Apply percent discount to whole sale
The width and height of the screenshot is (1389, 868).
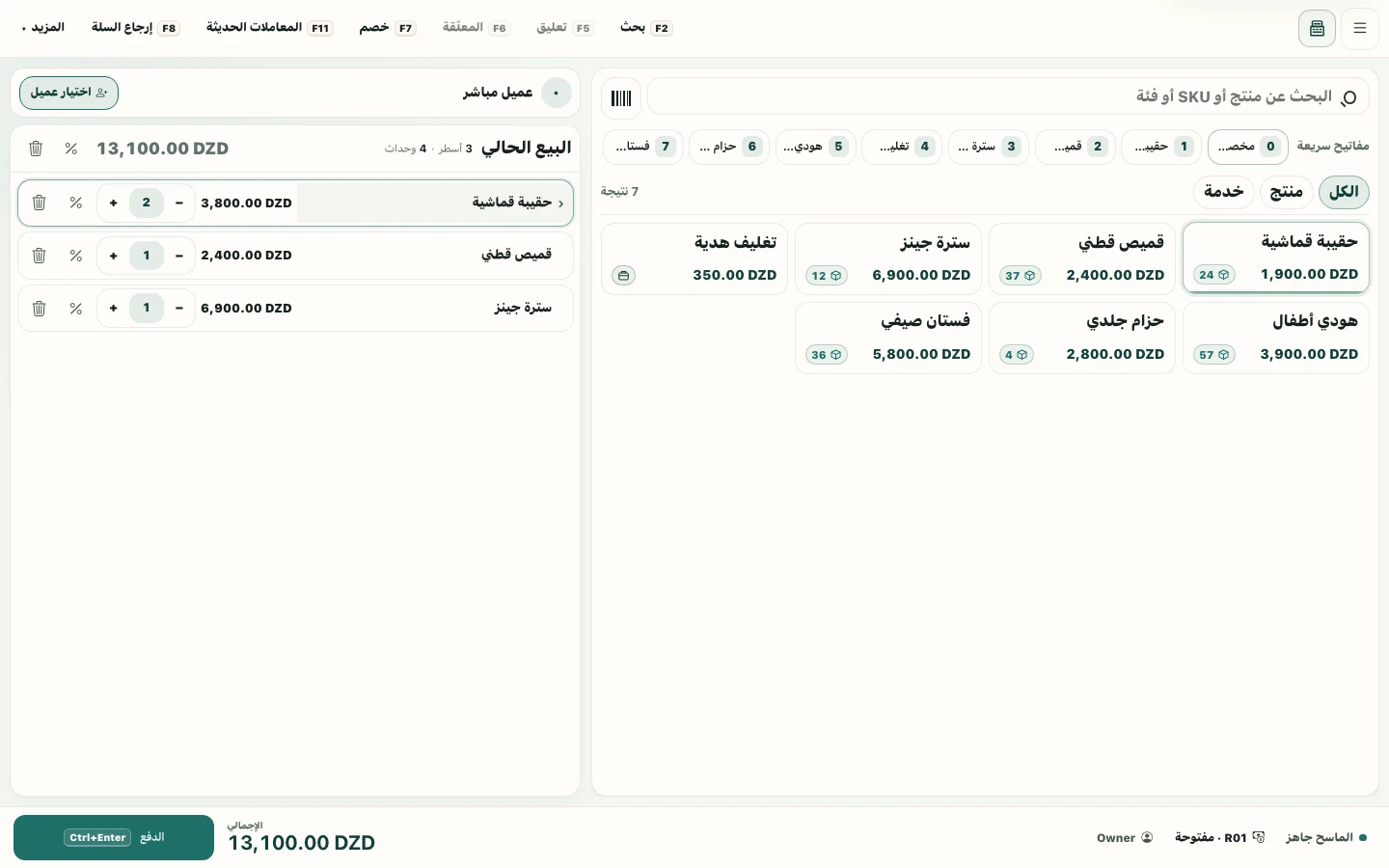coord(71,149)
